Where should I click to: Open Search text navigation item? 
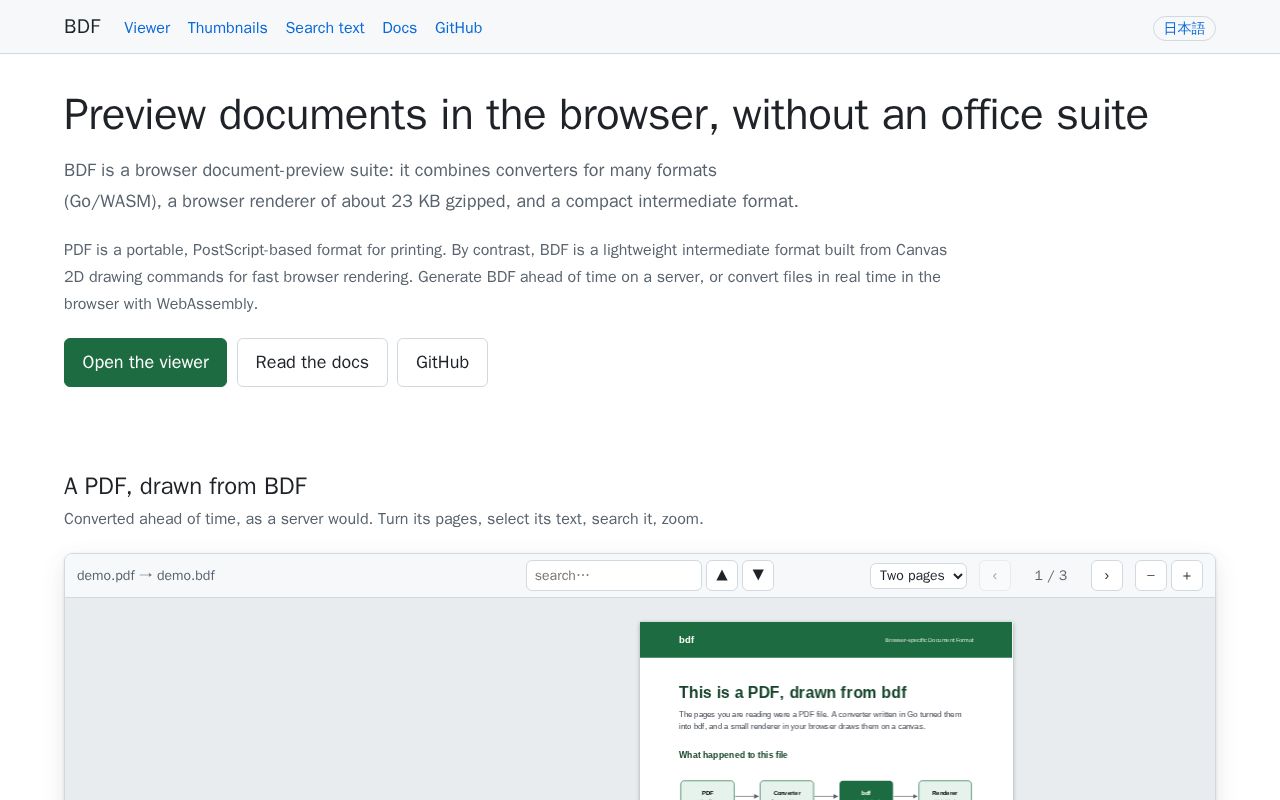pos(325,28)
